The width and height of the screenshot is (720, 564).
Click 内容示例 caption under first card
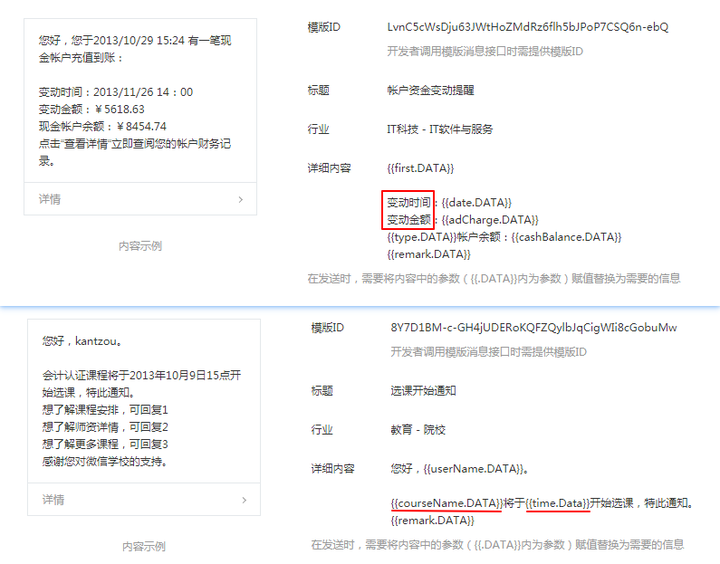[140, 246]
